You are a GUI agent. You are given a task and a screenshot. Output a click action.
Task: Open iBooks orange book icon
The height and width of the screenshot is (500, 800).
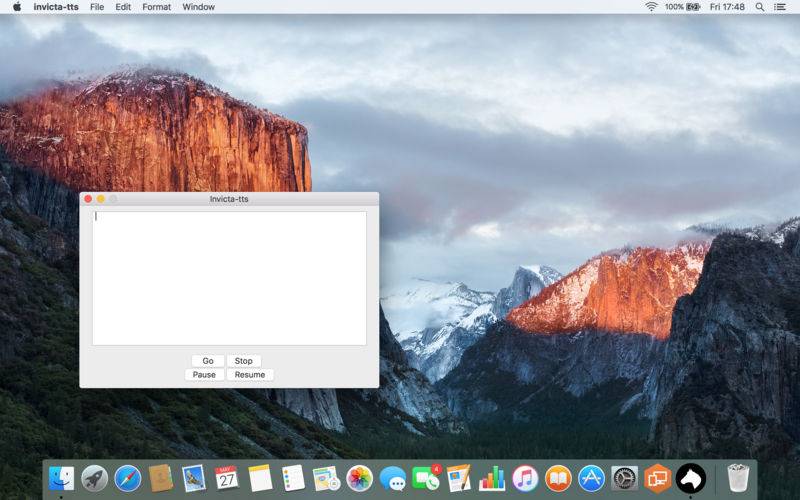coord(558,479)
